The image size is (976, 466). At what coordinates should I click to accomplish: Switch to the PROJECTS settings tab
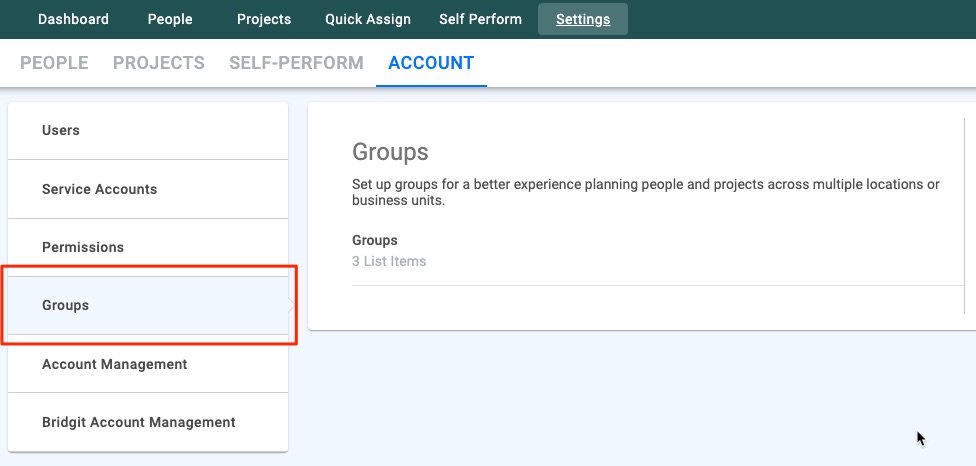click(159, 63)
